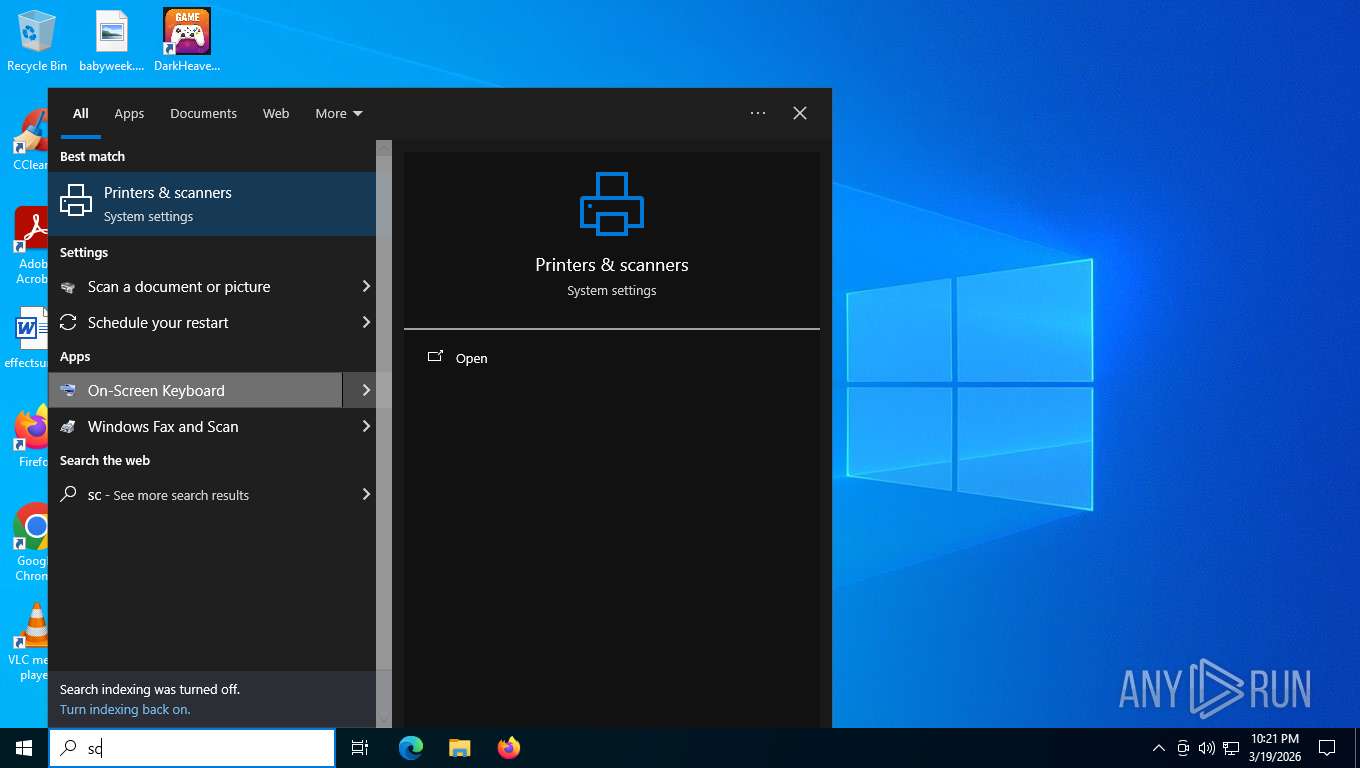Screen dimensions: 1360x768
Task: Select Scan a document or picture result
Action: point(195,287)
